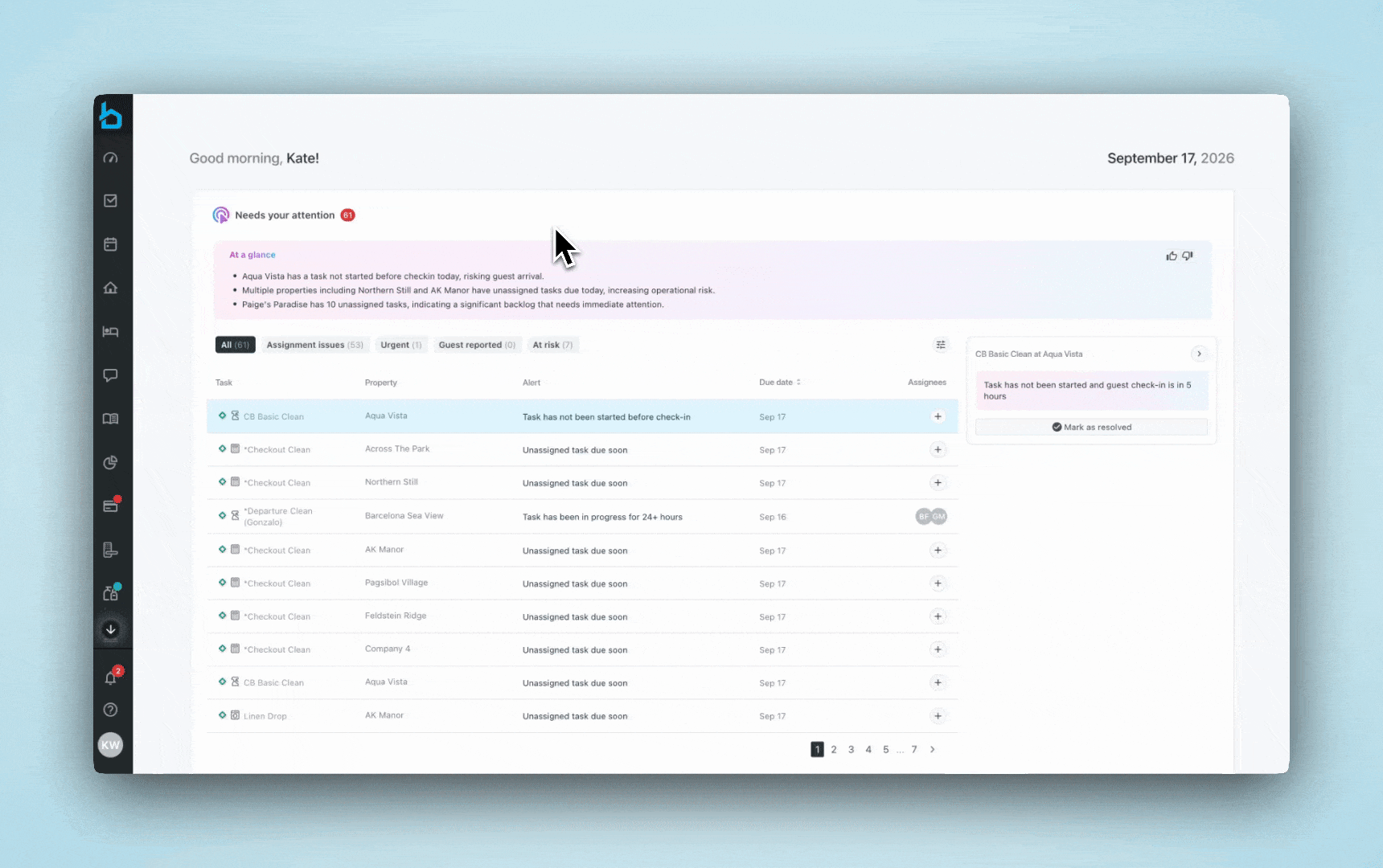Image resolution: width=1383 pixels, height=868 pixels.
Task: Click the assignee avatars on Barcelona Sea View row
Action: coord(931,517)
